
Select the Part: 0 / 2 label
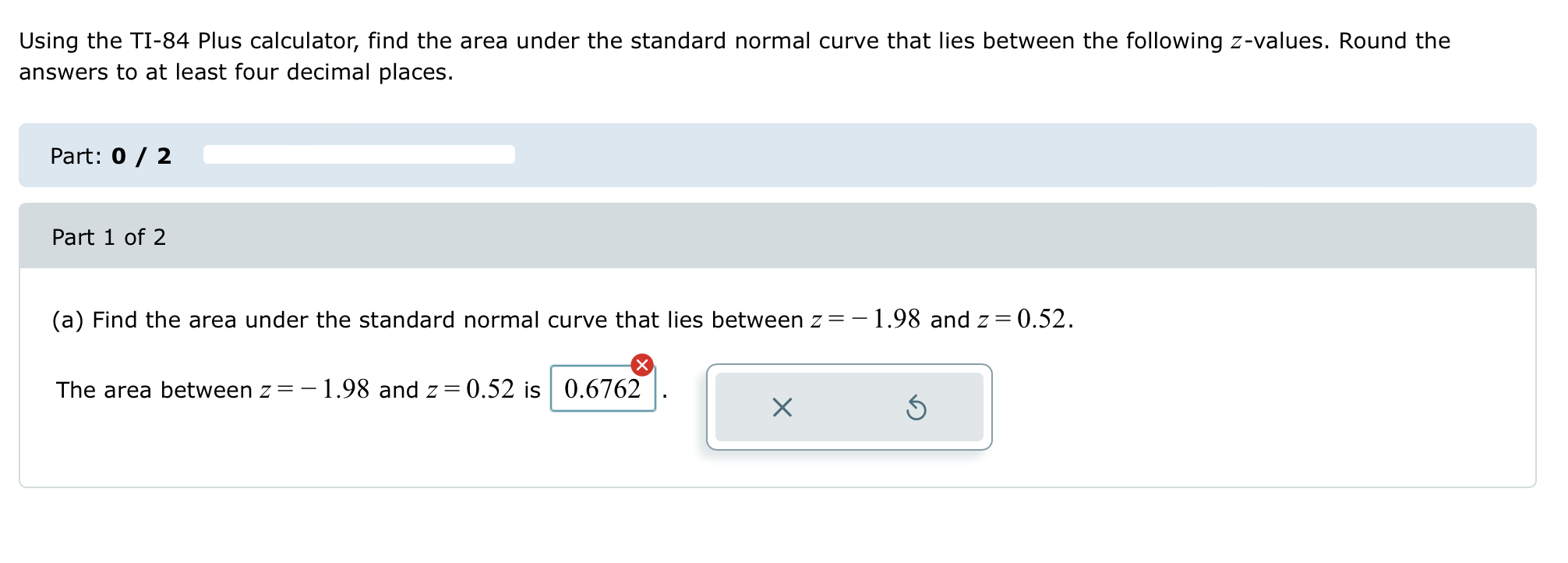(109, 155)
